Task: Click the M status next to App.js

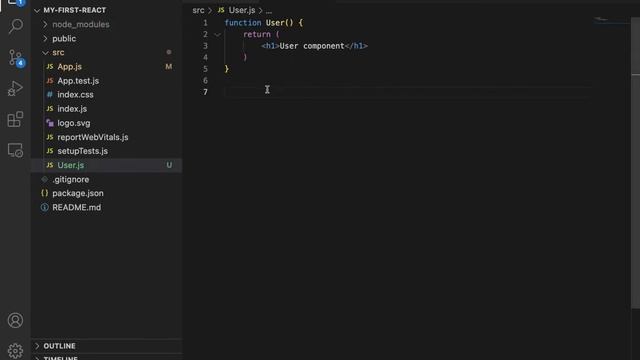Action: click(169, 67)
